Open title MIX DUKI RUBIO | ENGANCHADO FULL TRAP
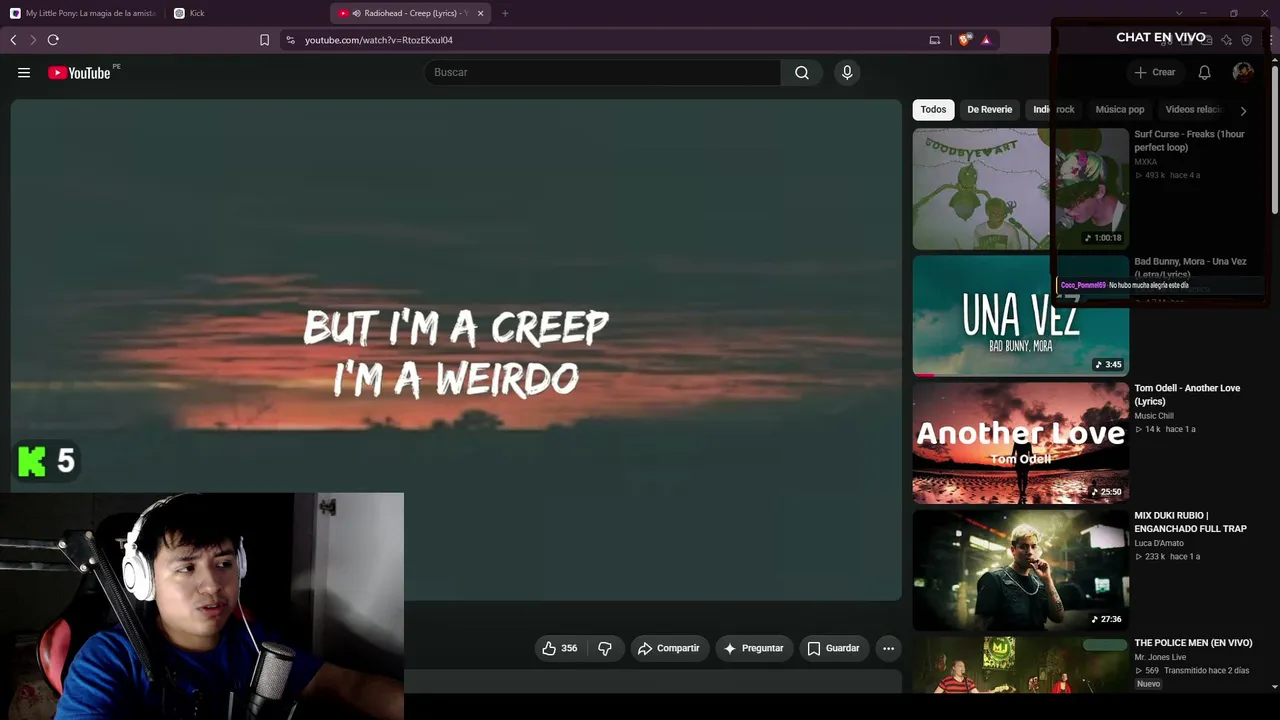Image resolution: width=1280 pixels, height=720 pixels. (1190, 522)
